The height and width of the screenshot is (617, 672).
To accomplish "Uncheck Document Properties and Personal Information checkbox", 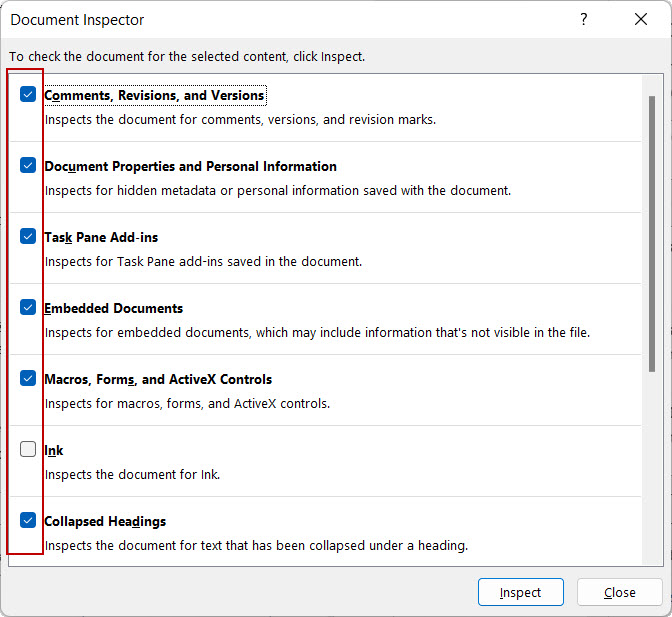I will 28,166.
